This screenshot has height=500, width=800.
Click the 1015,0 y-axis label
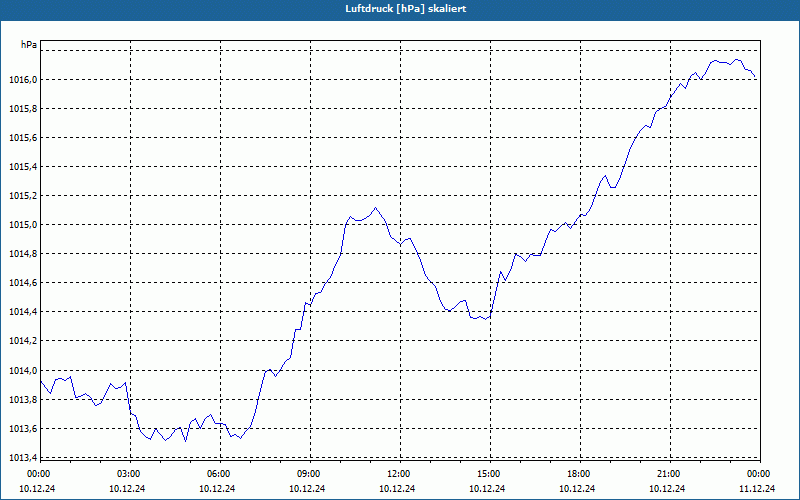pyautogui.click(x=23, y=225)
